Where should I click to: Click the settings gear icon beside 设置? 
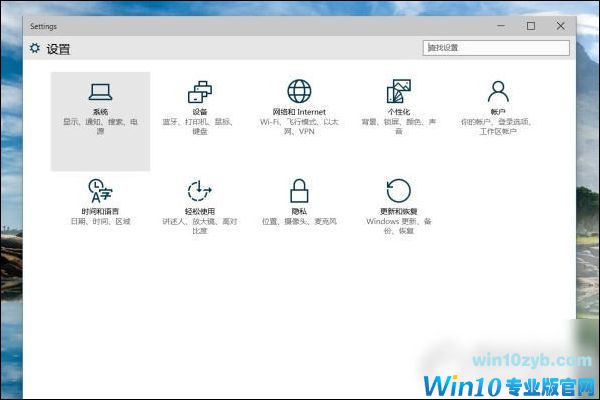pyautogui.click(x=36, y=48)
